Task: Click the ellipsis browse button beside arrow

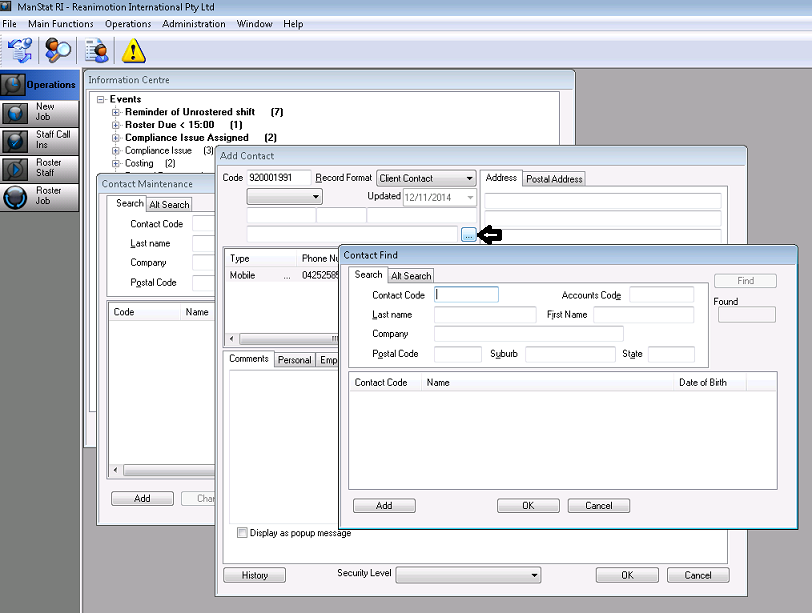Action: (469, 235)
